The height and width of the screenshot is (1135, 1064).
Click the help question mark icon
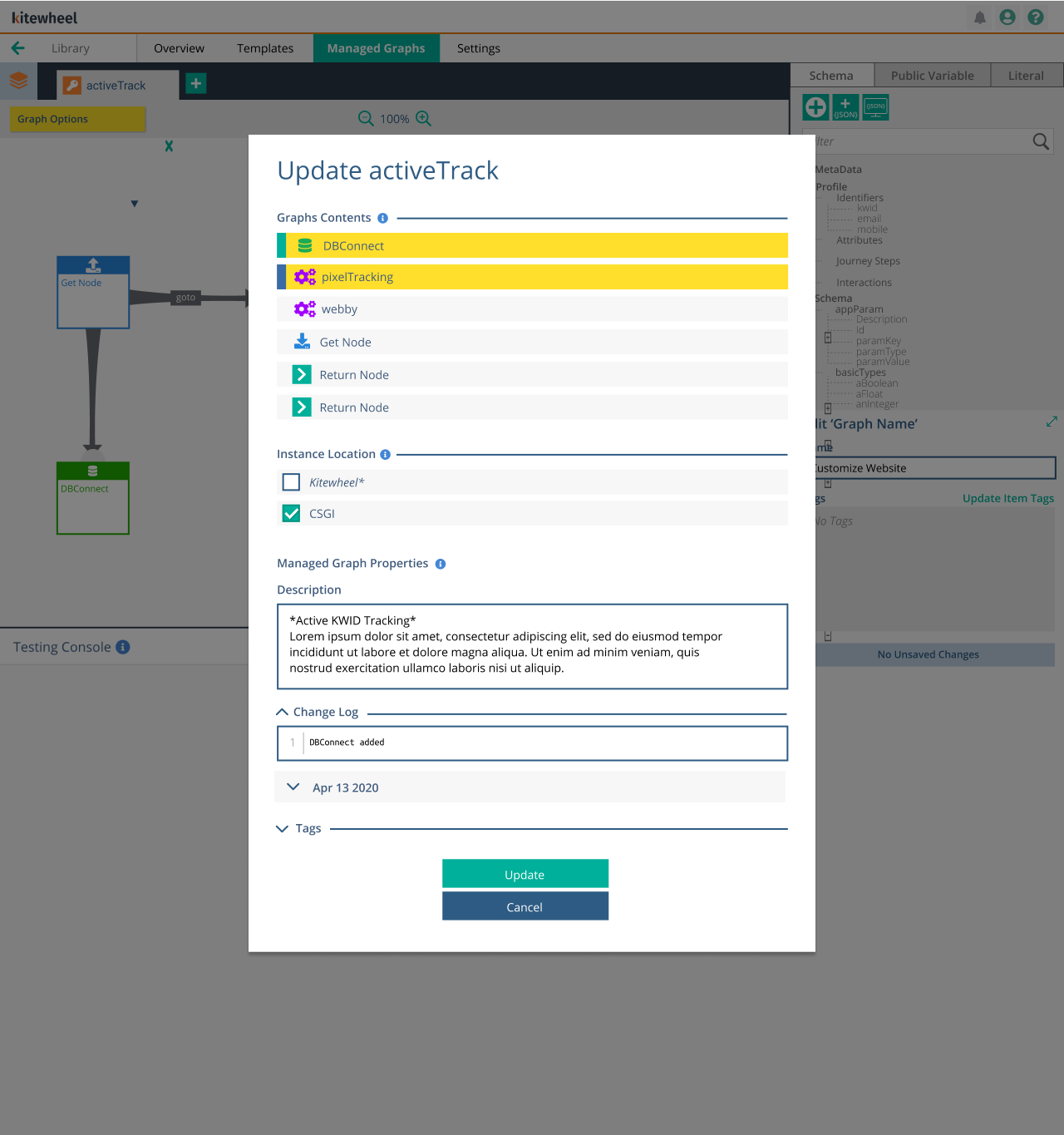point(1035,17)
